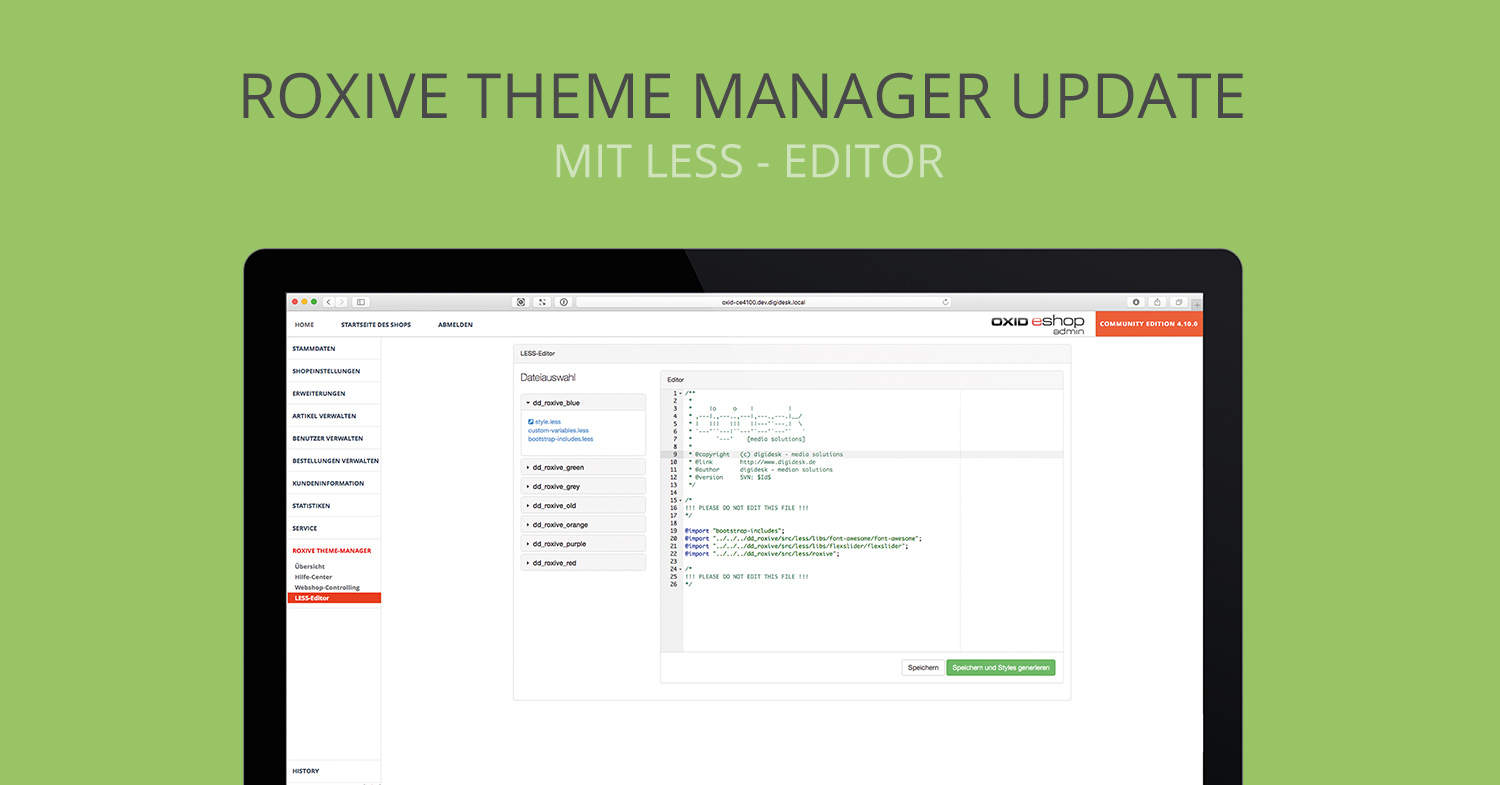This screenshot has height=785, width=1500.
Task: Expand the dd_roxive_old folder
Action: coord(583,505)
